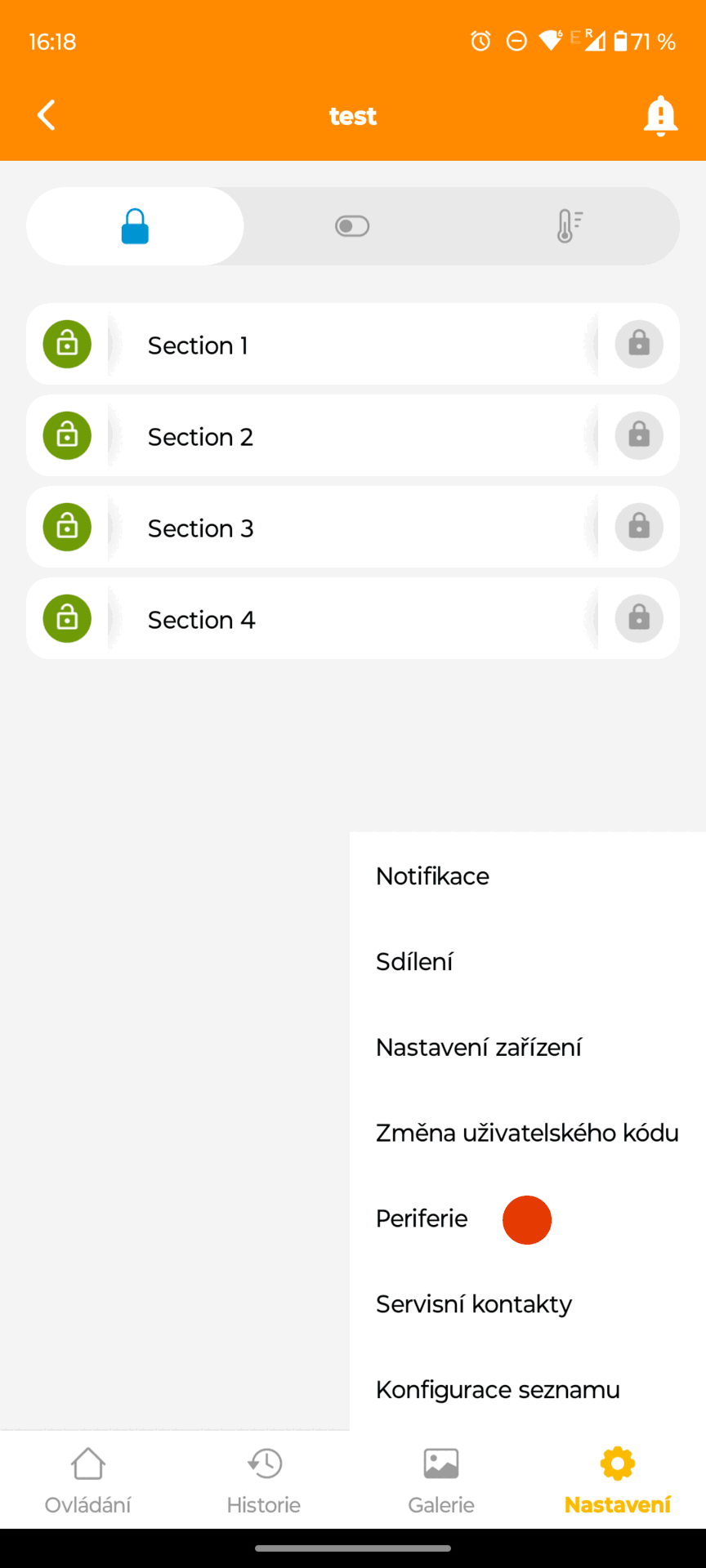Switch to the toggle switch outputs tab
This screenshot has width=706, height=1568.
click(352, 226)
